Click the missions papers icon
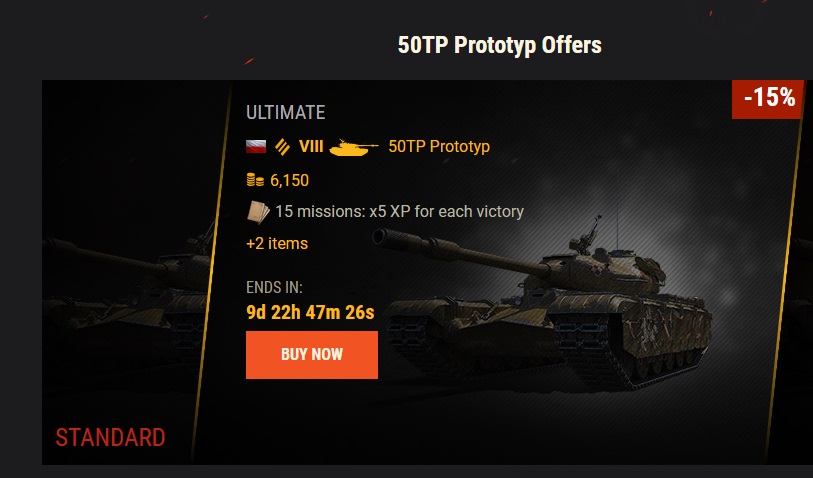This screenshot has height=478, width=813. [258, 212]
